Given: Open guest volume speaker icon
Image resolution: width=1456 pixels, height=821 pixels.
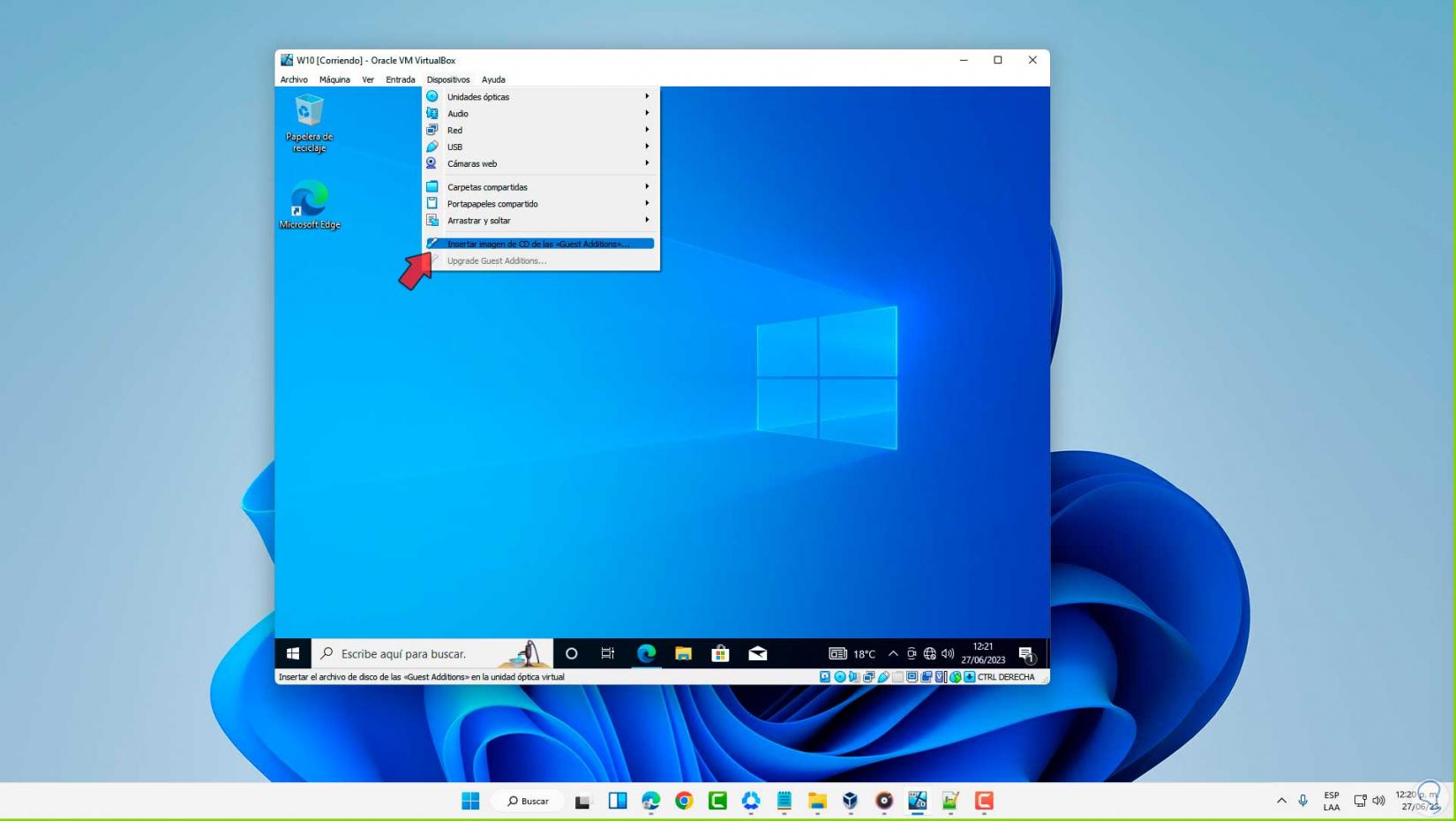Looking at the screenshot, I should (x=948, y=654).
